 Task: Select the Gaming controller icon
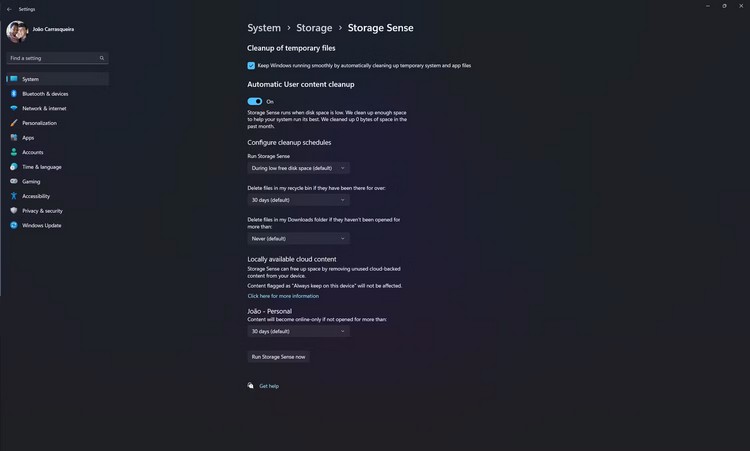tap(13, 181)
